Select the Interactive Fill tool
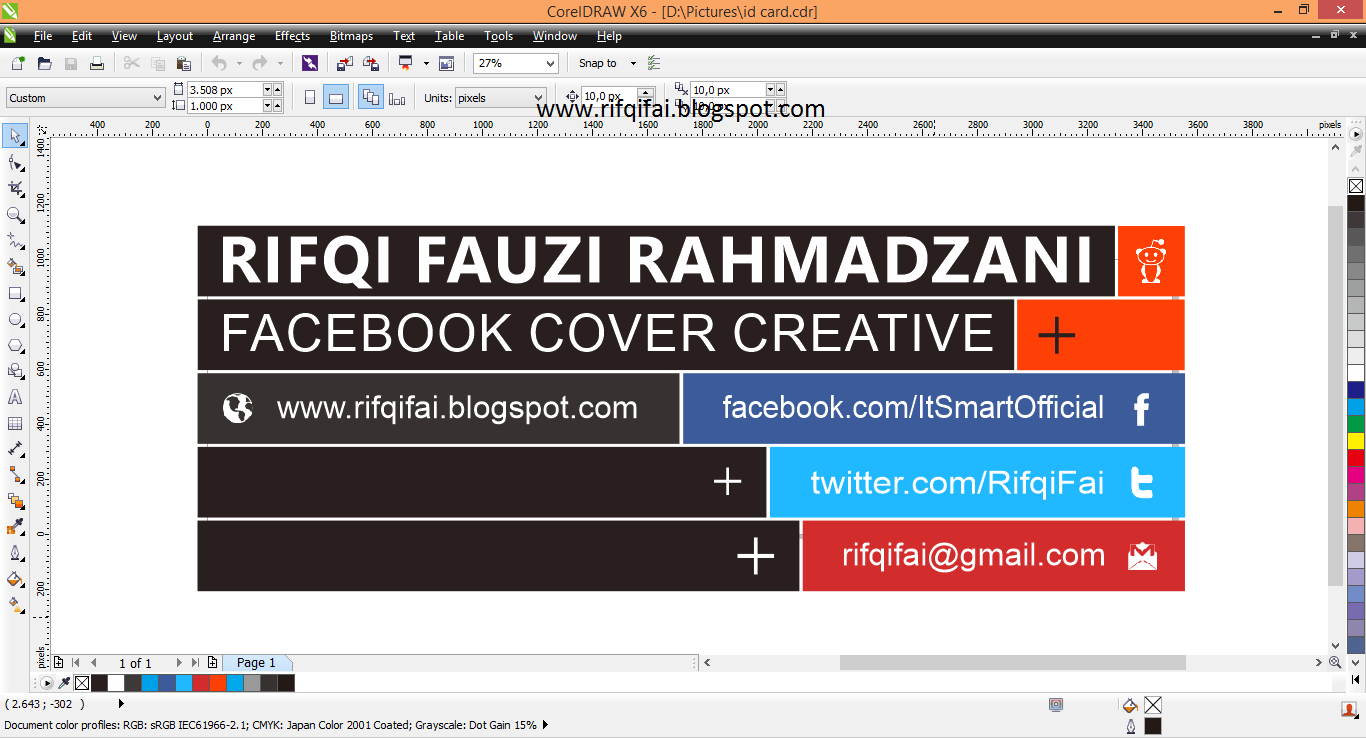The height and width of the screenshot is (738, 1366). pos(15,605)
